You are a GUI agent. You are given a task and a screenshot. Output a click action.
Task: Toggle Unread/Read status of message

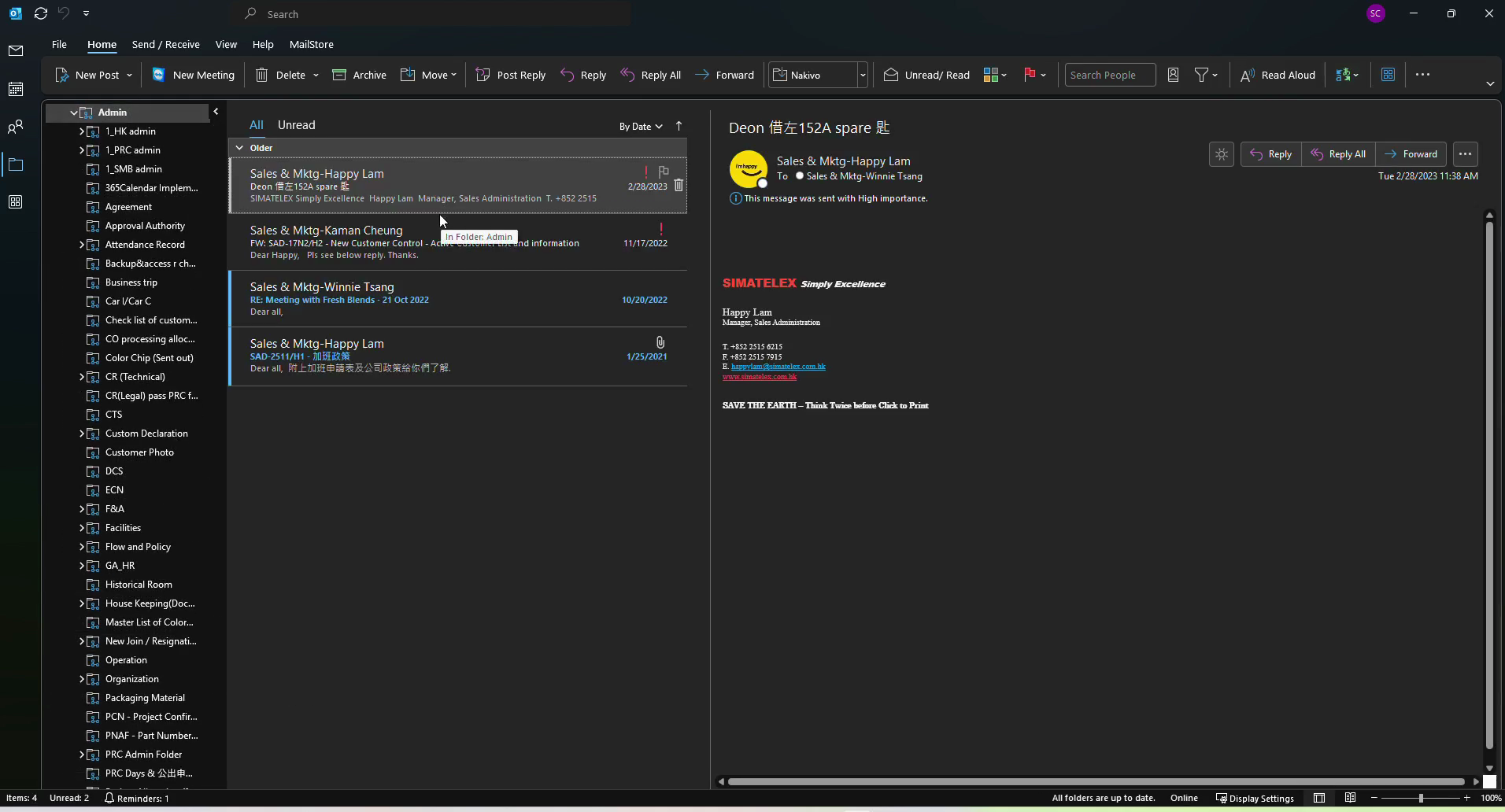click(x=926, y=75)
